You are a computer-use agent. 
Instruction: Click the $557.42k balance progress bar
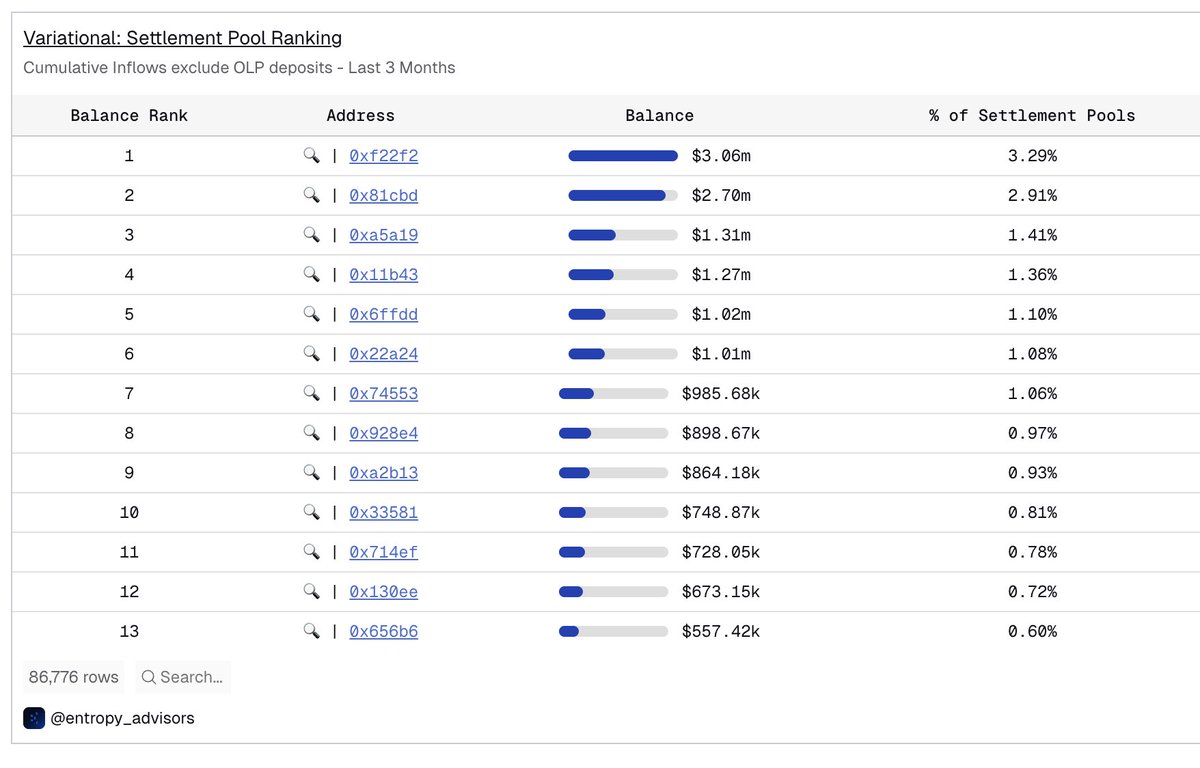[613, 631]
